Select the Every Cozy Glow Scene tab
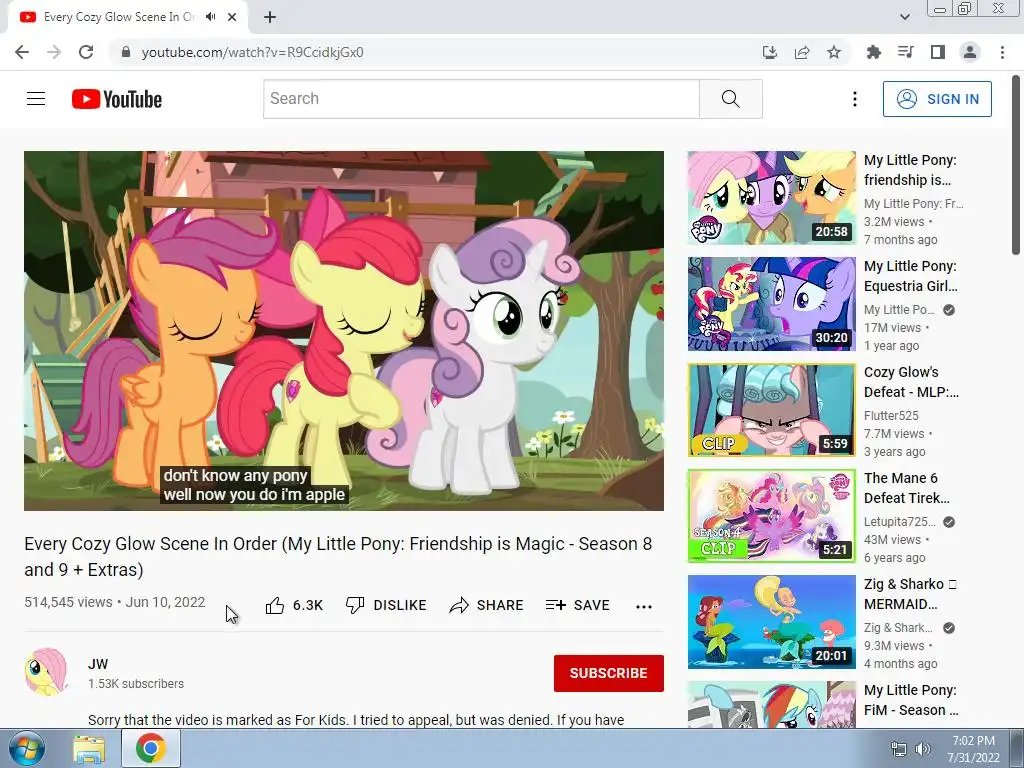This screenshot has height=768, width=1024. (x=118, y=17)
